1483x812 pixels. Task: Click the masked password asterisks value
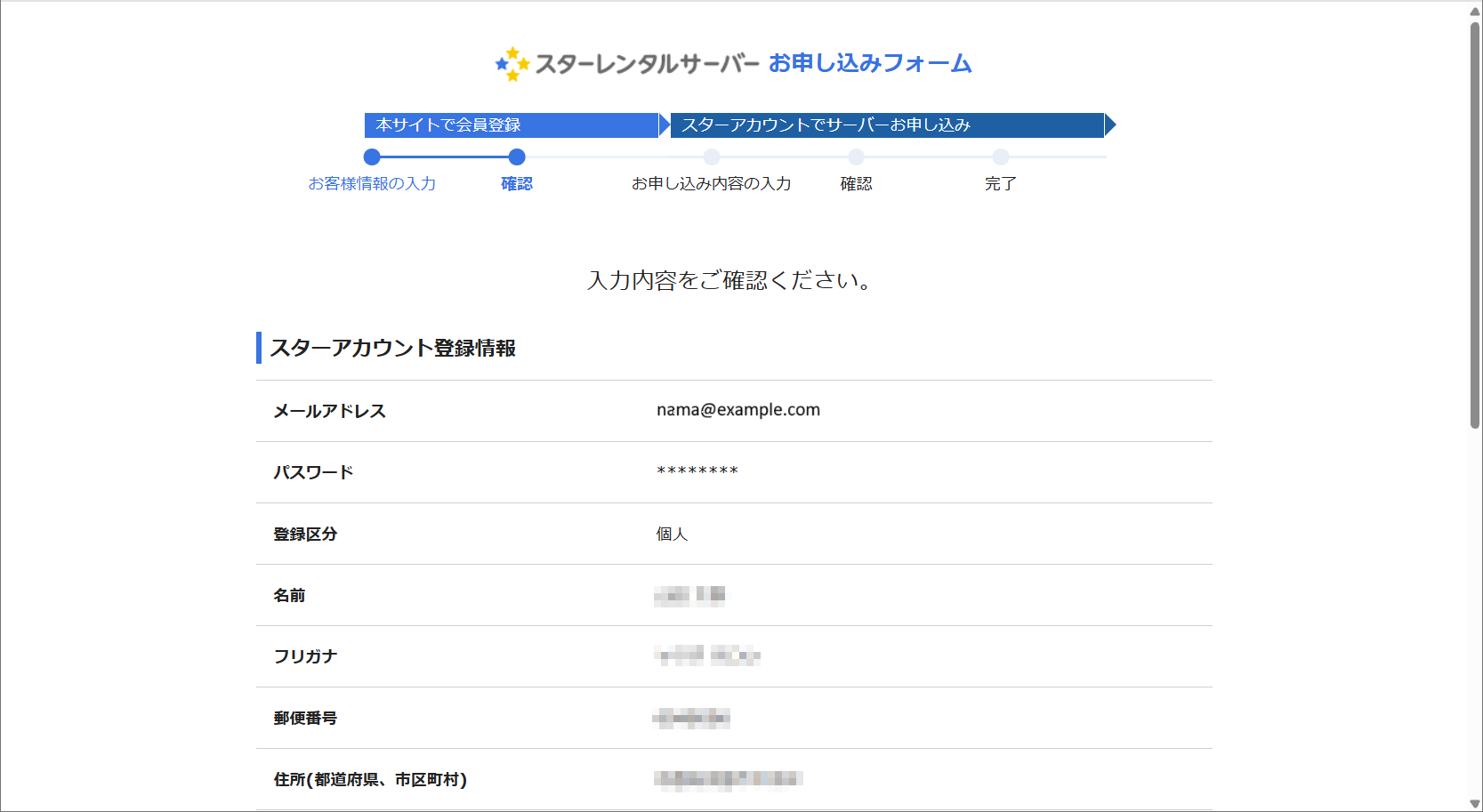click(697, 471)
